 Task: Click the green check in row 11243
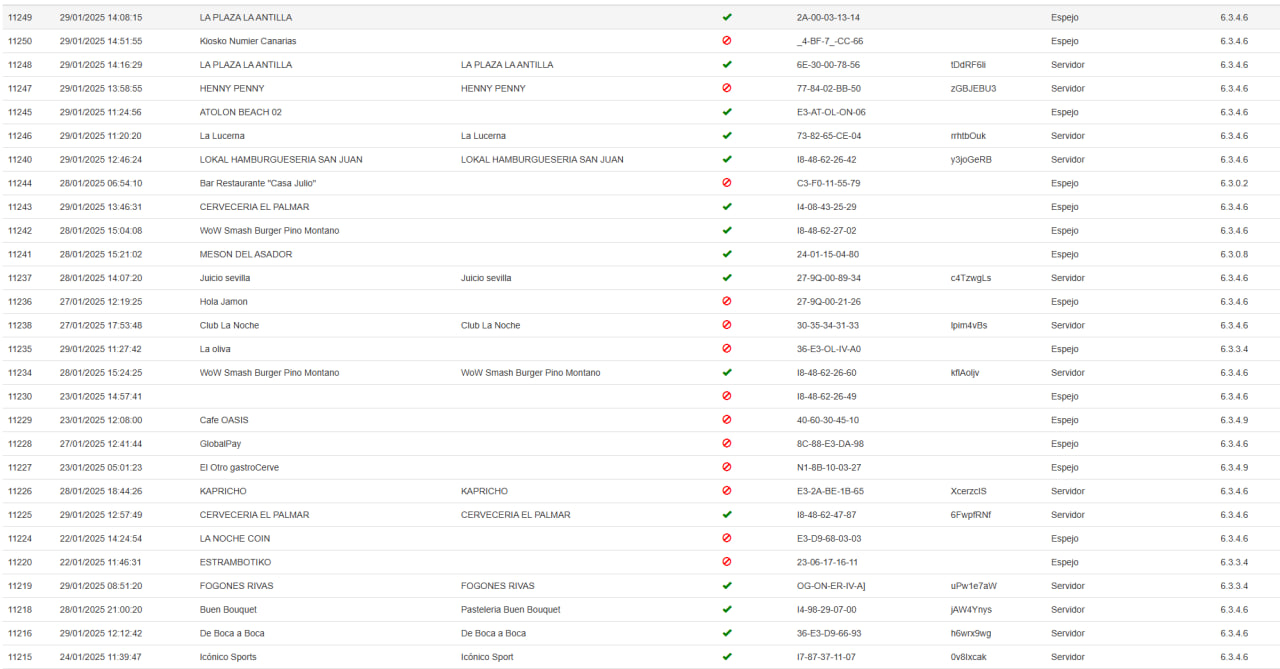727,207
